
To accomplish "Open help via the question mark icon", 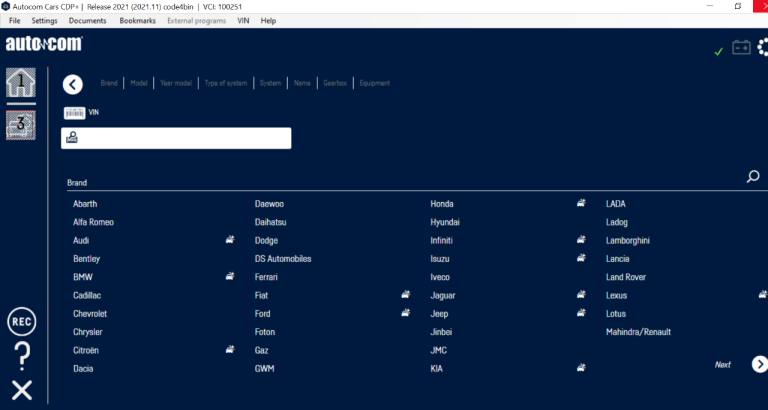I will point(21,355).
